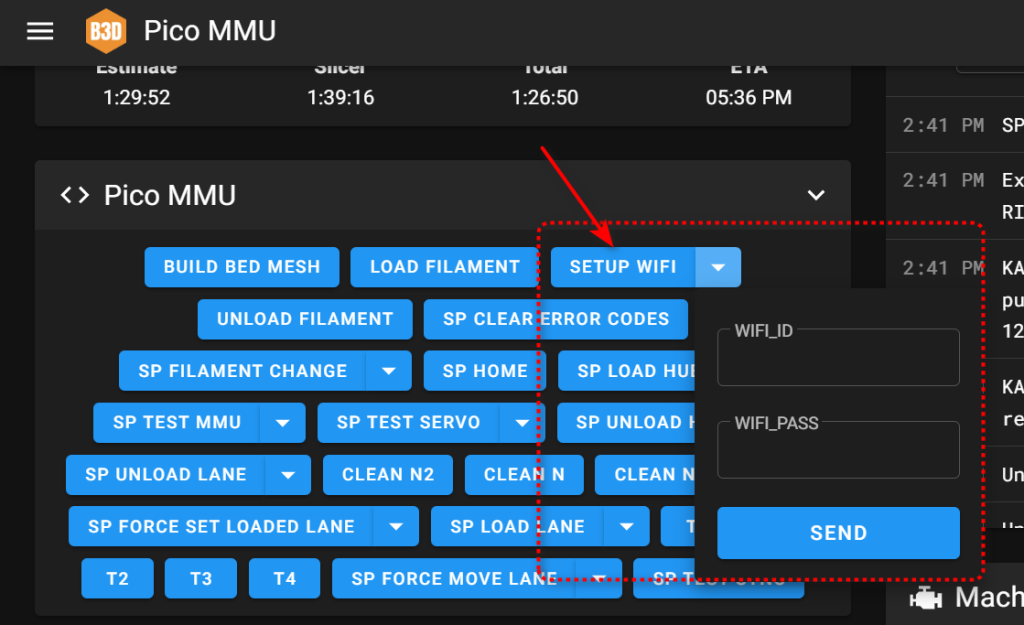
Task: Click the LOAD FILAMENT macro button
Action: tap(445, 267)
